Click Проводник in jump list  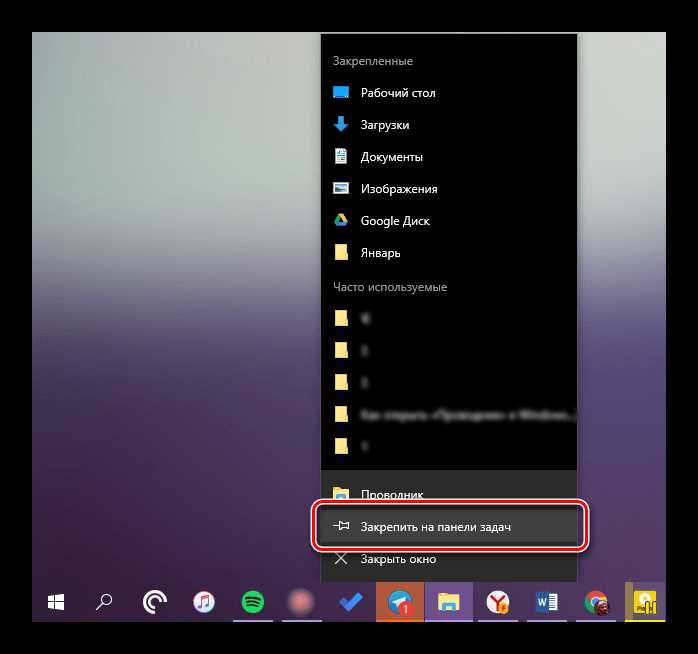click(449, 493)
